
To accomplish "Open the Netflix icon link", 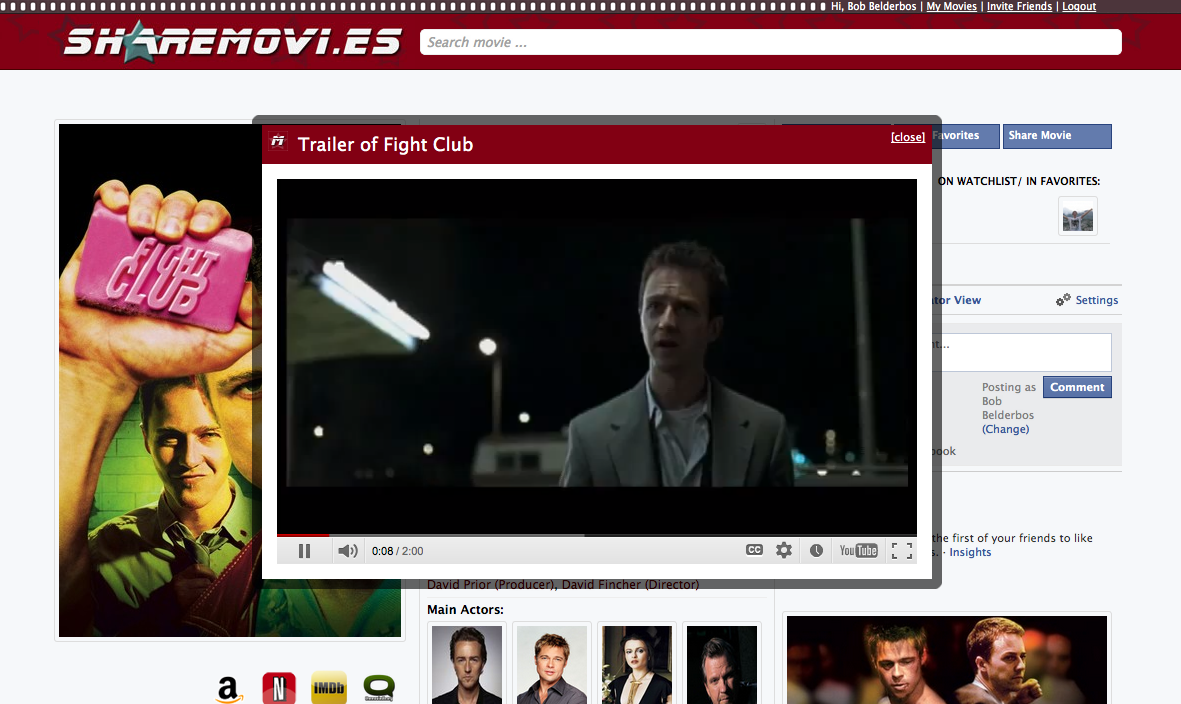I will [x=279, y=688].
